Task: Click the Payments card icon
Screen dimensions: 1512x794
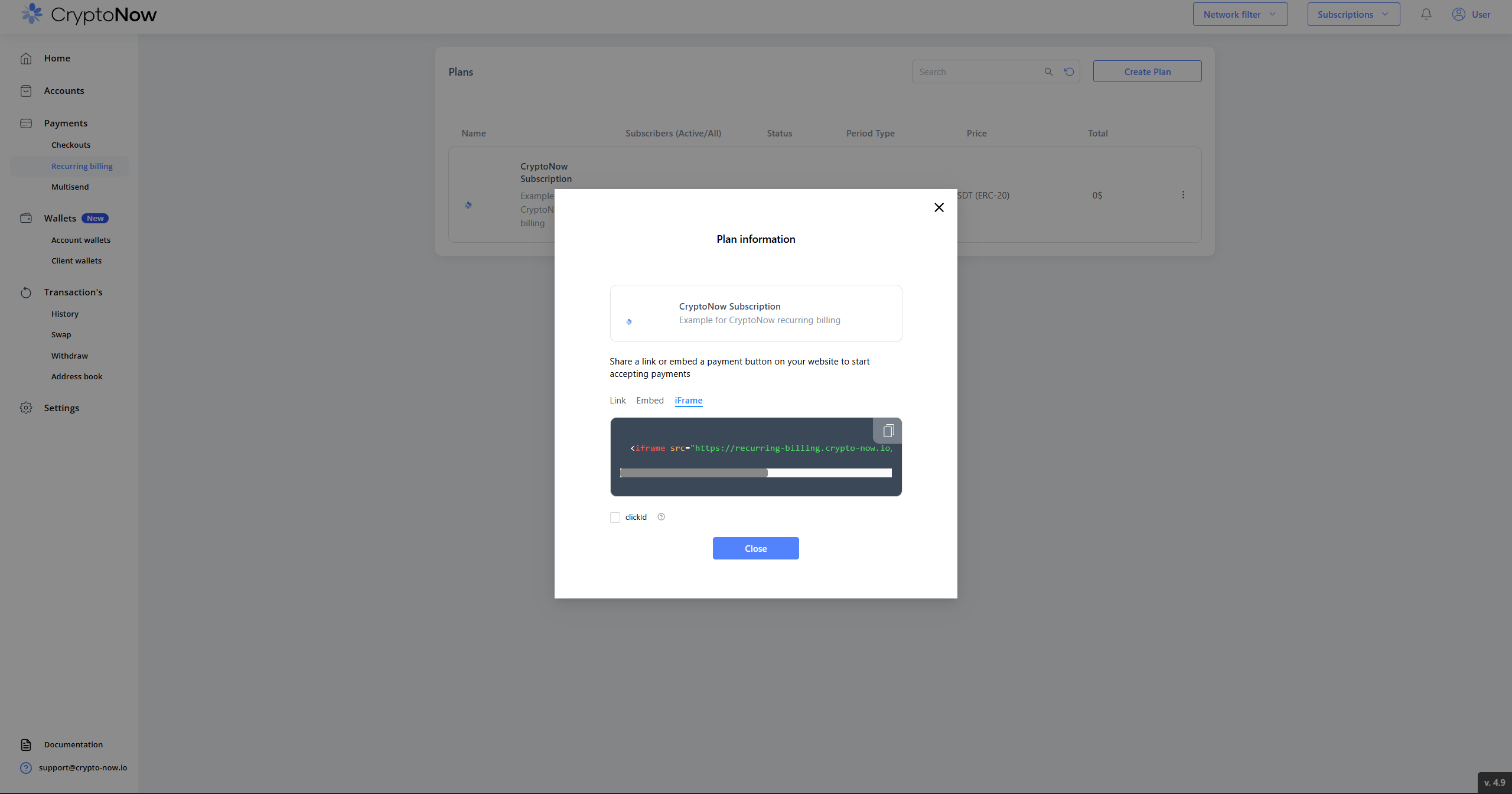Action: (x=26, y=123)
